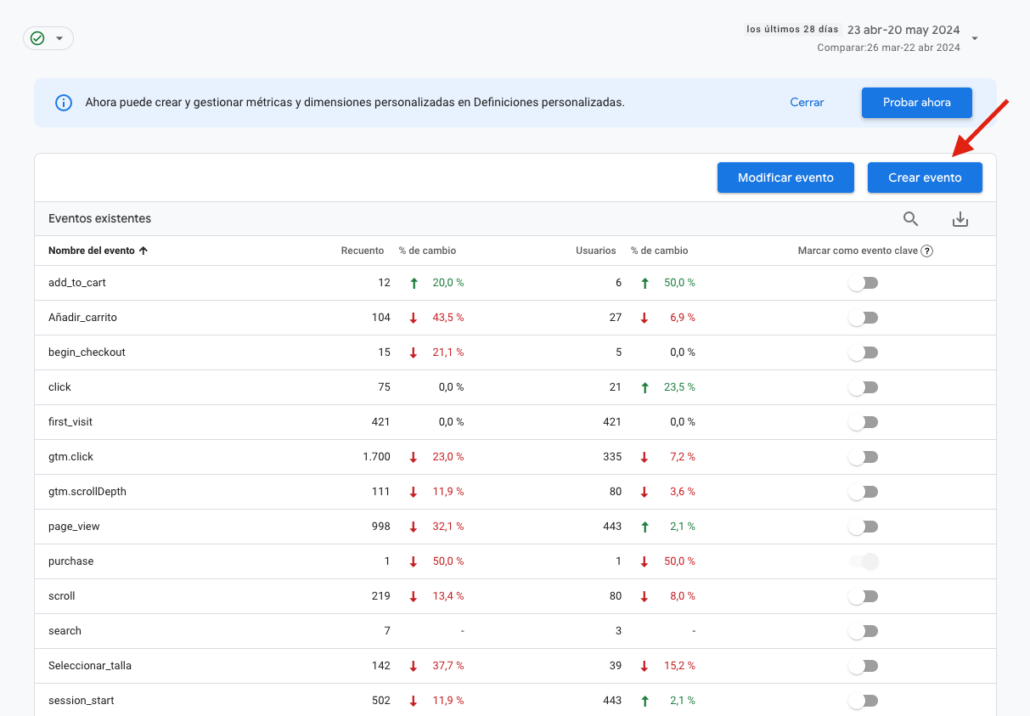Sort by Usuarios column header
1030x716 pixels.
595,251
